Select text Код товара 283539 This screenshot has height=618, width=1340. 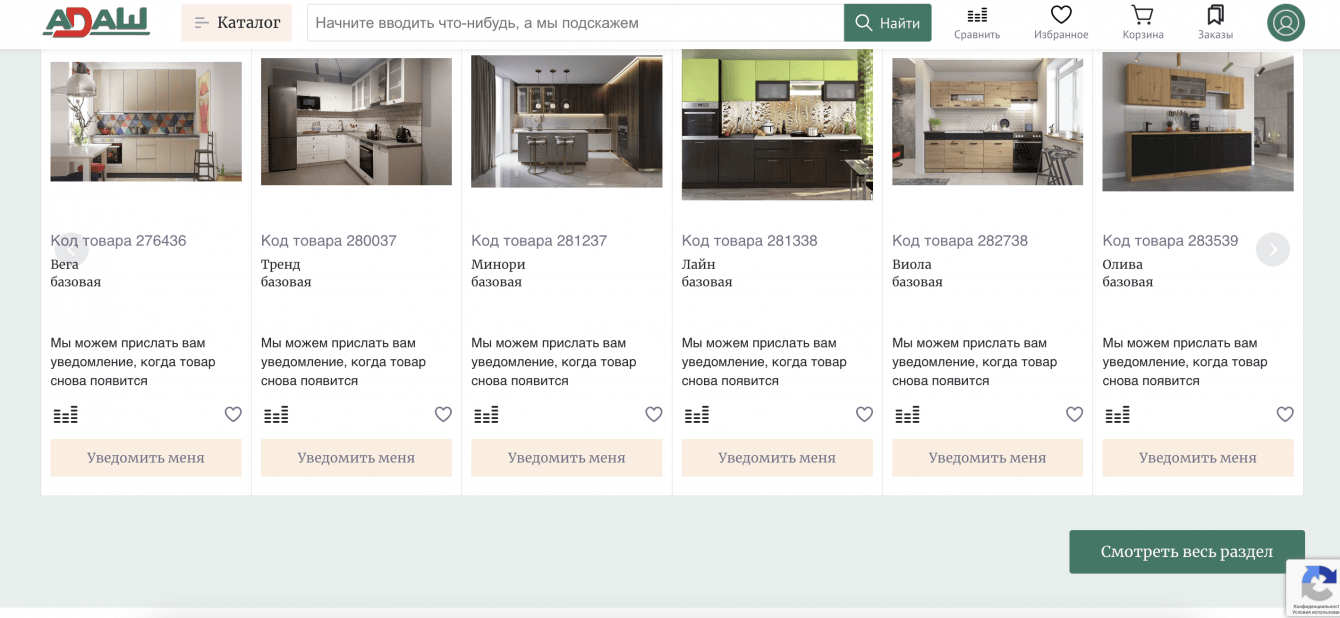(1171, 241)
